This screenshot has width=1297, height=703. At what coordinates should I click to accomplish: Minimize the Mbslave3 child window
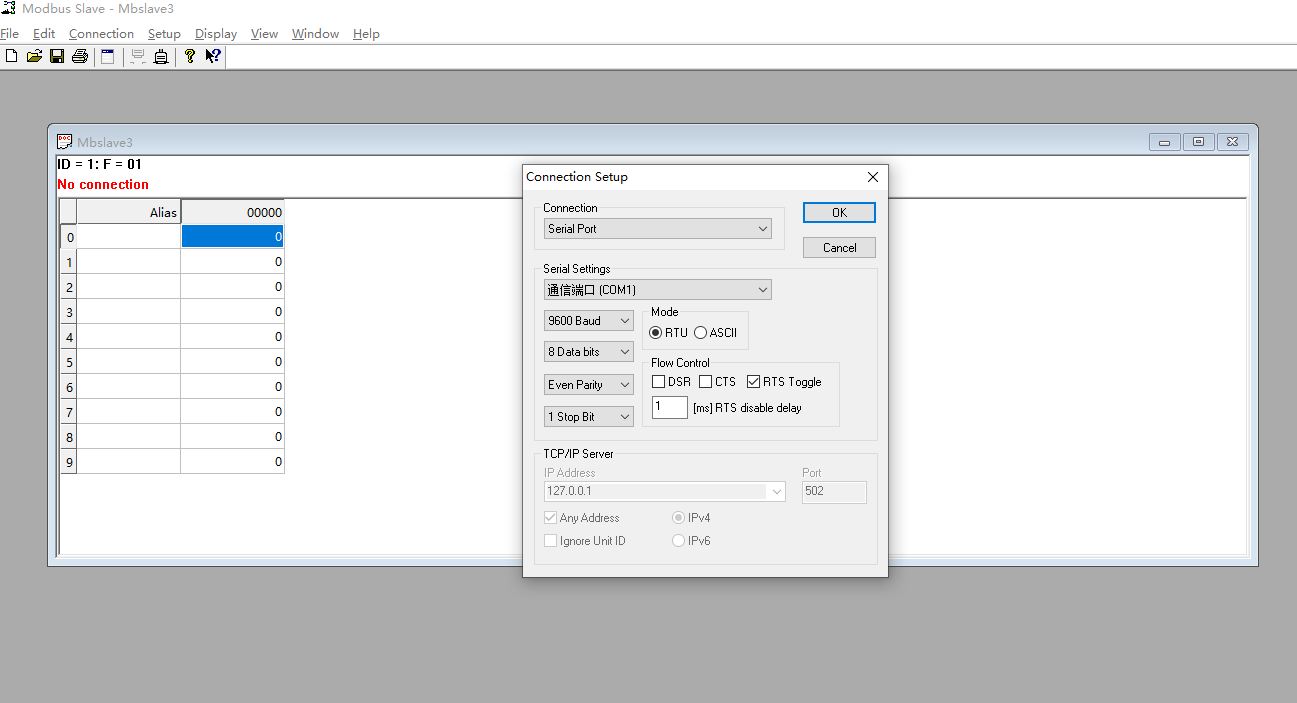1164,142
